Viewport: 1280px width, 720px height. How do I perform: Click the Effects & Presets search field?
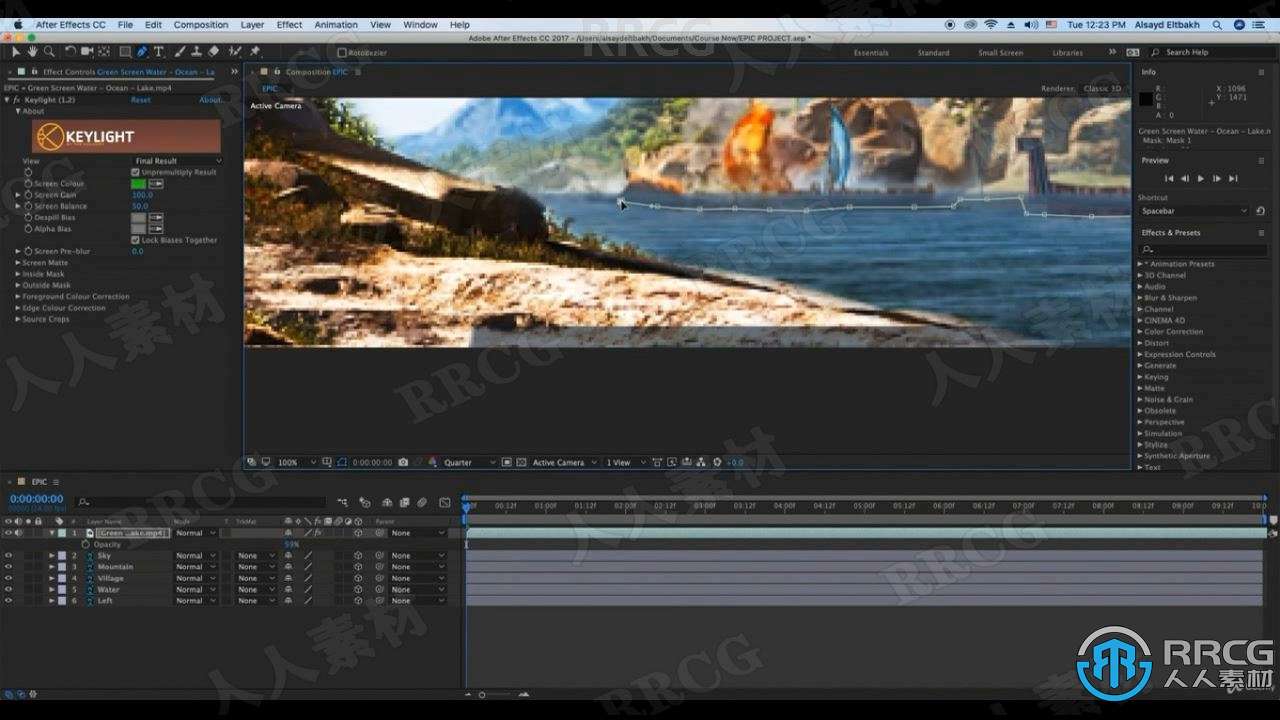tap(1204, 249)
